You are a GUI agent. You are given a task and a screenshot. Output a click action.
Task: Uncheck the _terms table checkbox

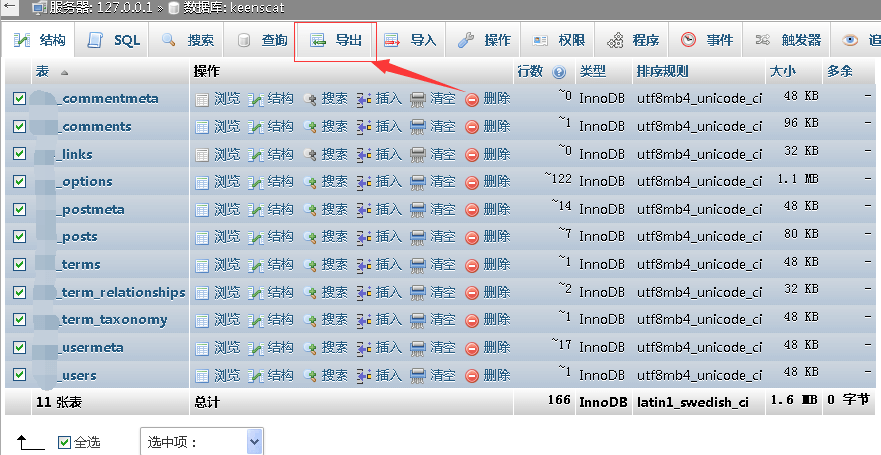[19, 265]
